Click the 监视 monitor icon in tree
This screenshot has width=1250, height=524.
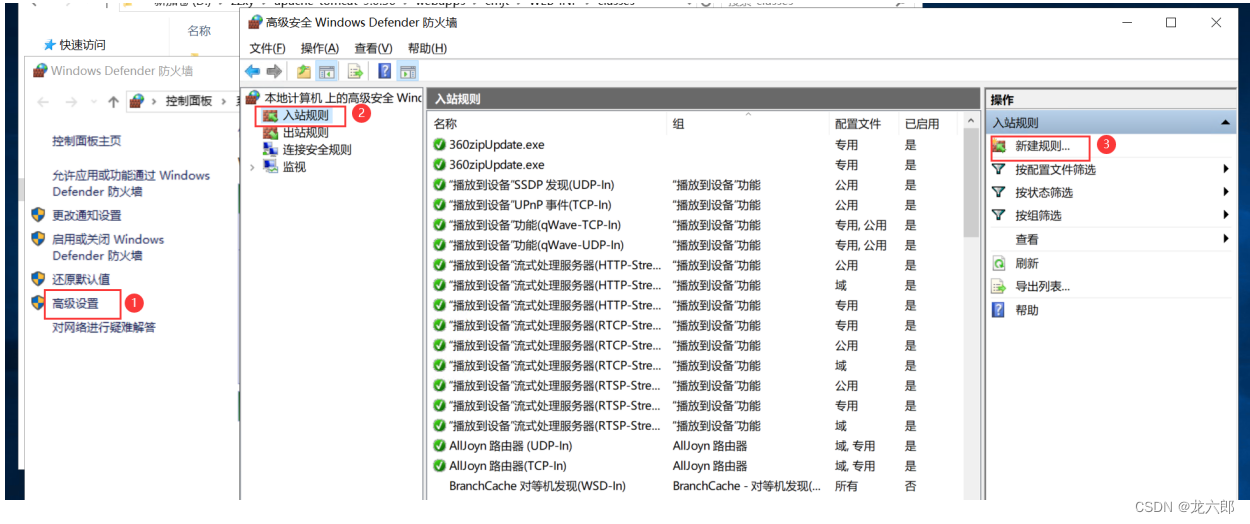(x=270, y=166)
